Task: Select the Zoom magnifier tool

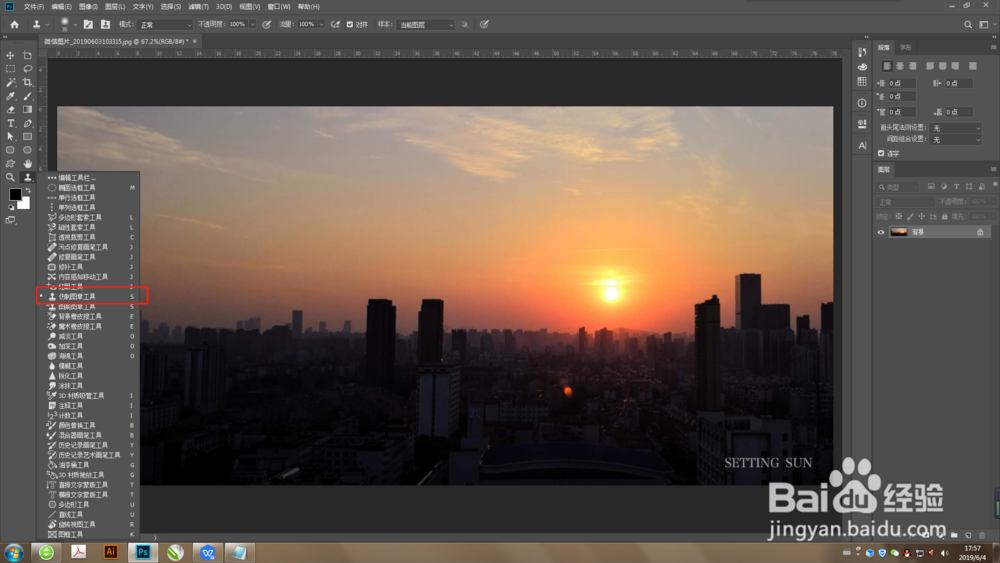Action: pyautogui.click(x=10, y=177)
